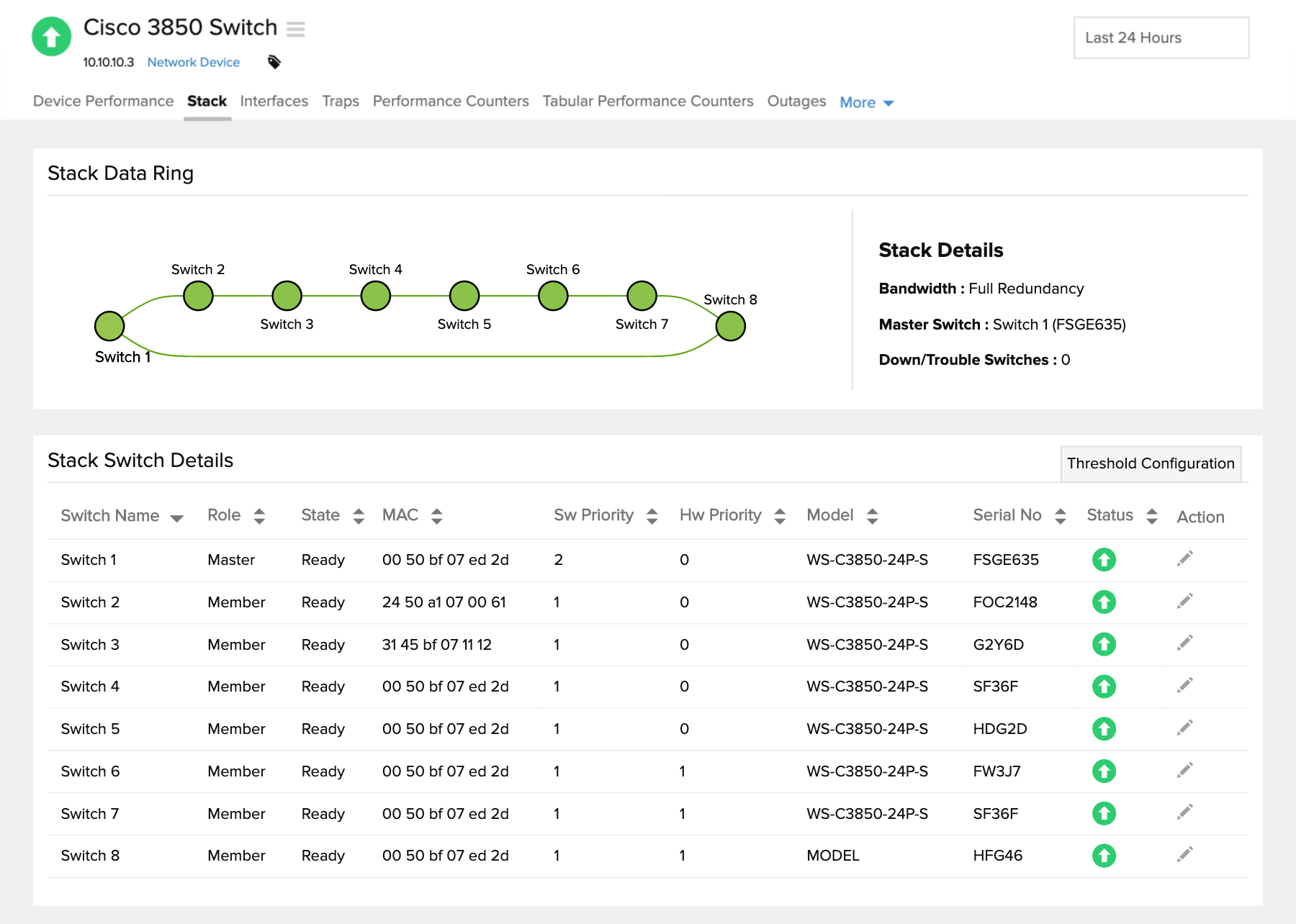Select Switch 4 node in the Stack Data Ring
1296x924 pixels.
[x=374, y=294]
